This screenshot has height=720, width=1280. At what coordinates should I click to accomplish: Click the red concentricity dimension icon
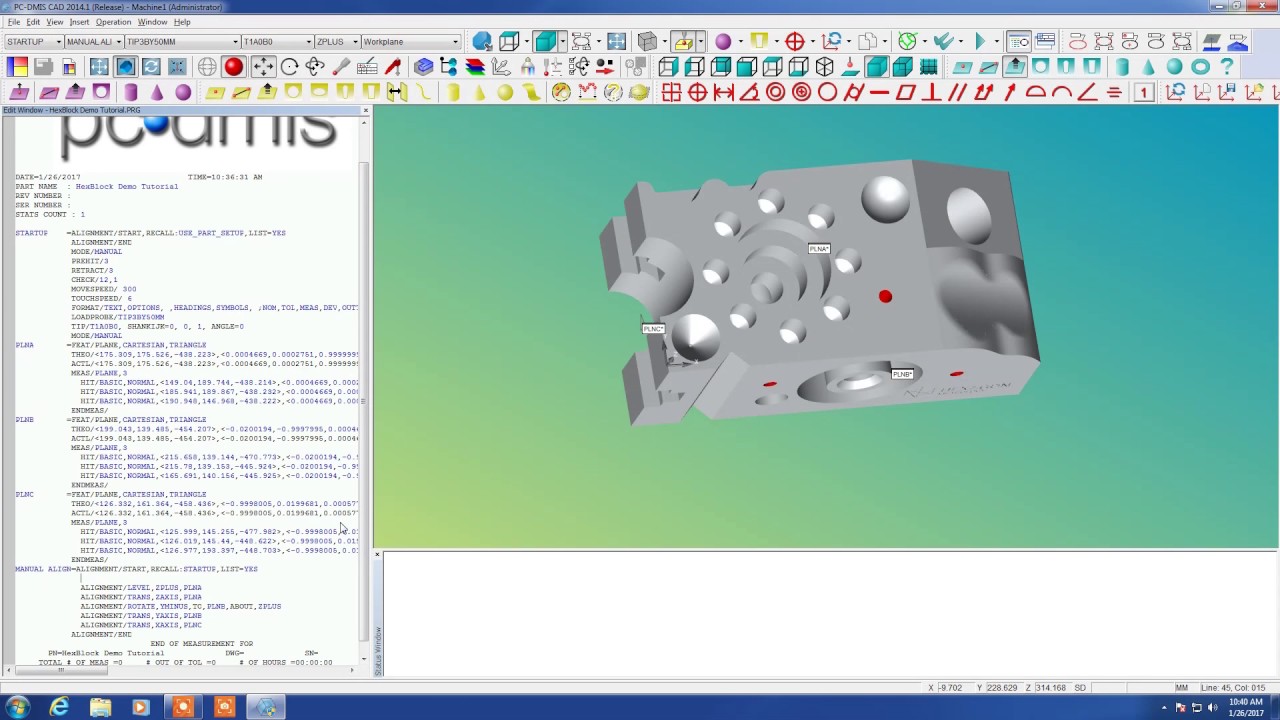776,93
